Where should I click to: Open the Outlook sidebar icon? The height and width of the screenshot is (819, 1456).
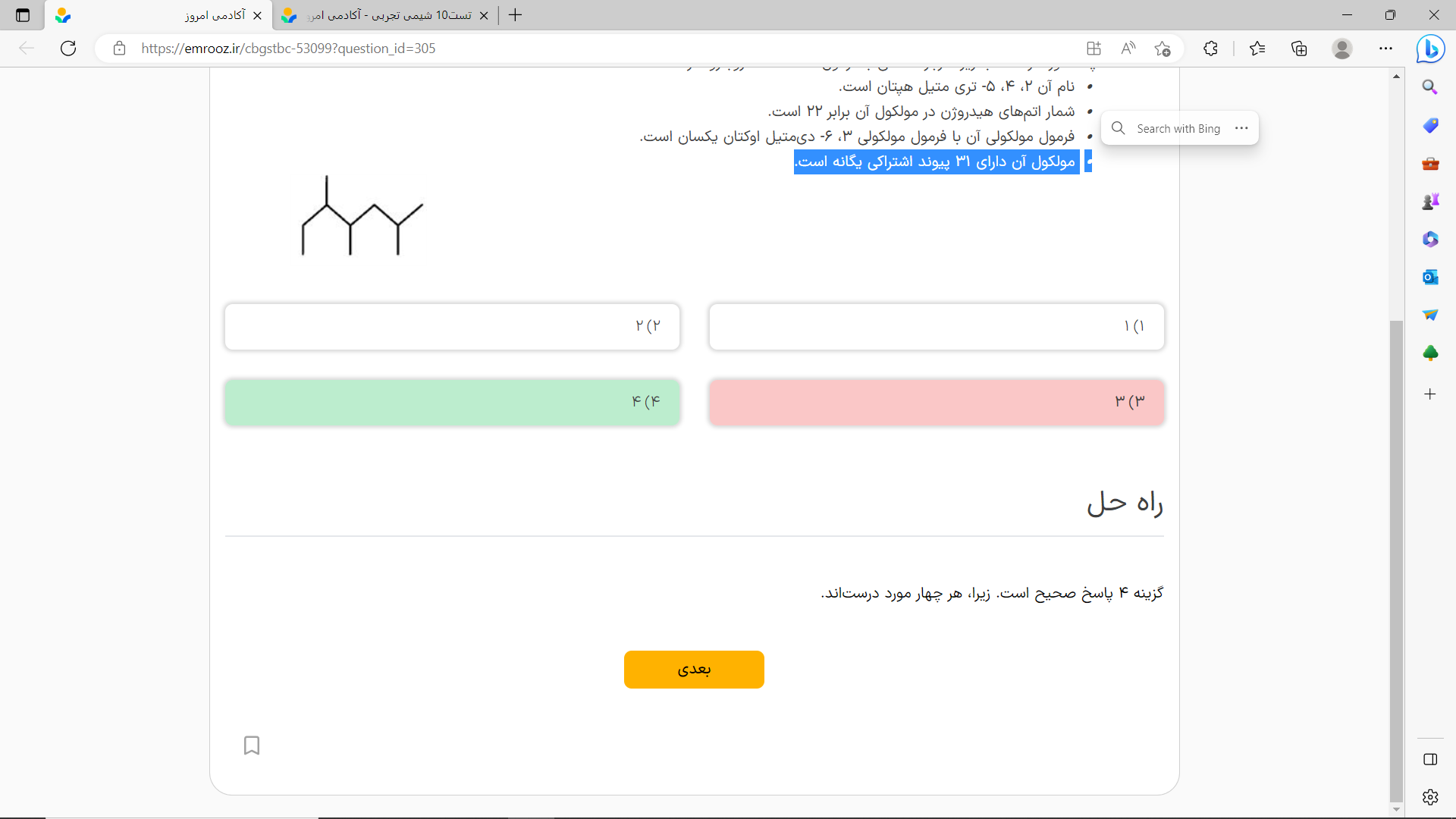pos(1430,277)
